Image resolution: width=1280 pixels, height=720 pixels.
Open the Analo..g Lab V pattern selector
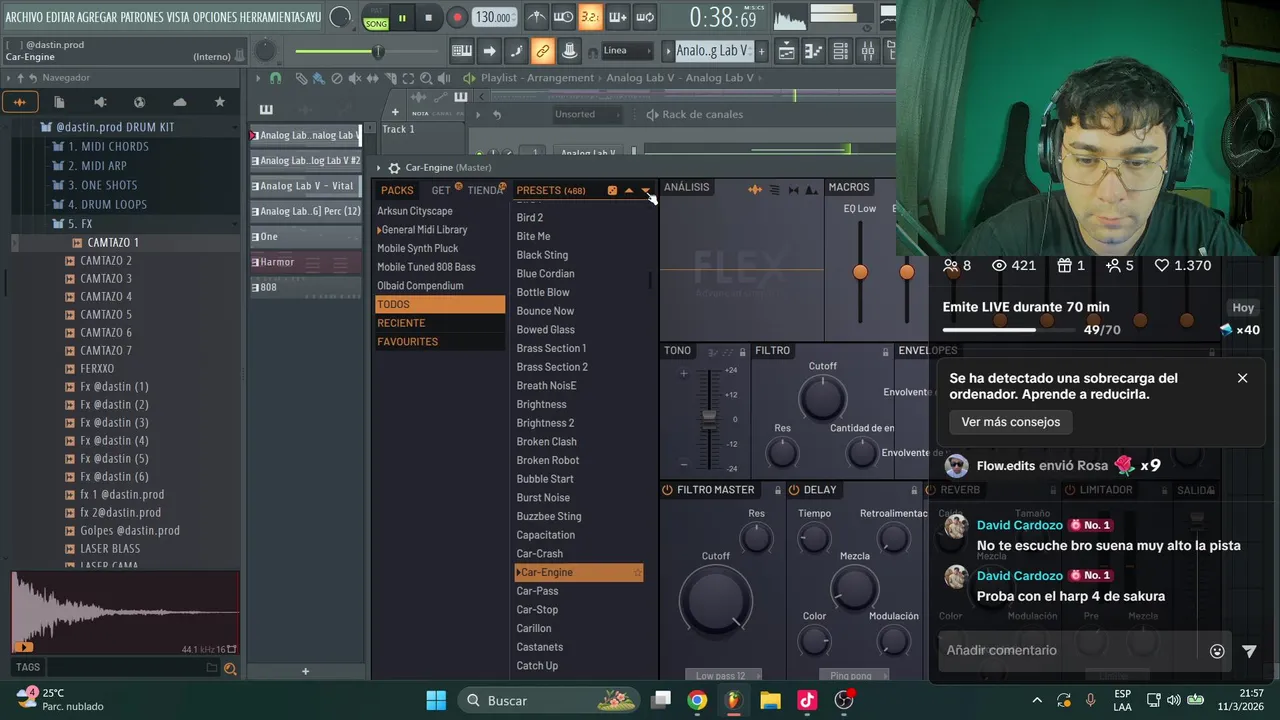pos(713,51)
